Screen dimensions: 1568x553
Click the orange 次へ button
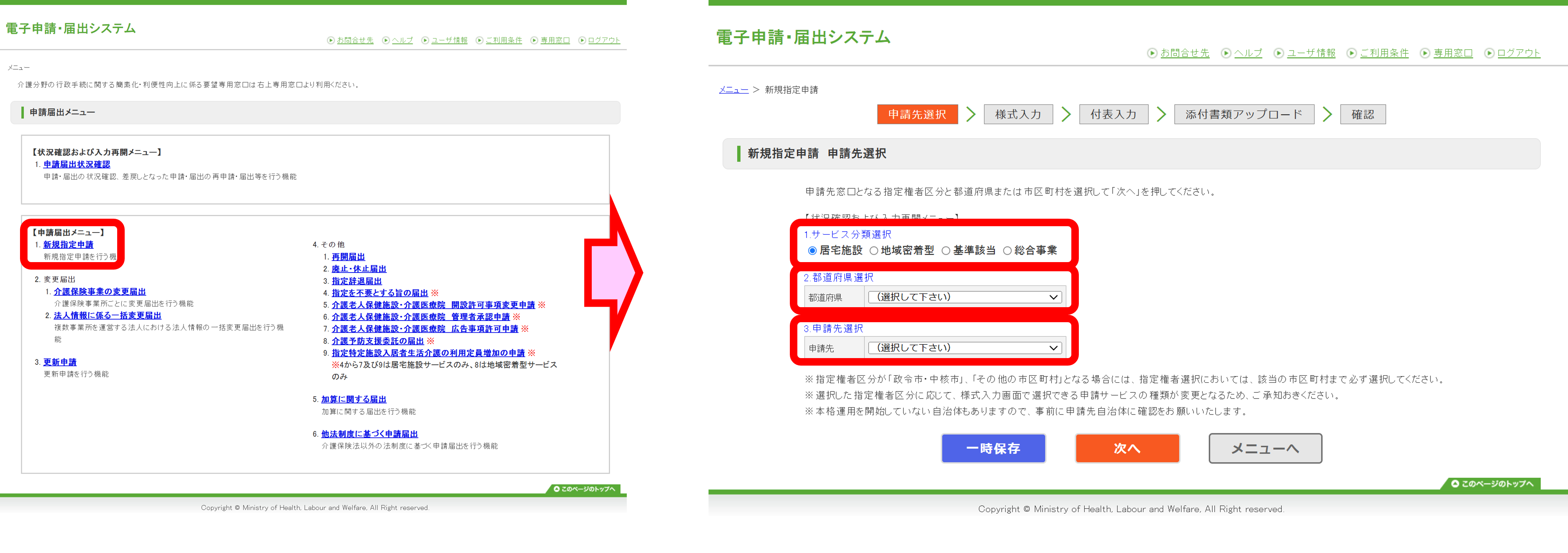point(1127,448)
